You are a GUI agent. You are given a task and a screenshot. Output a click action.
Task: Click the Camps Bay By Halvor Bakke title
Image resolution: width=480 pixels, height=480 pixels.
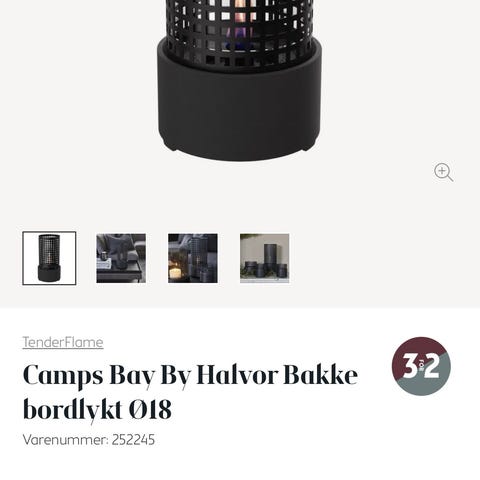tap(190, 392)
